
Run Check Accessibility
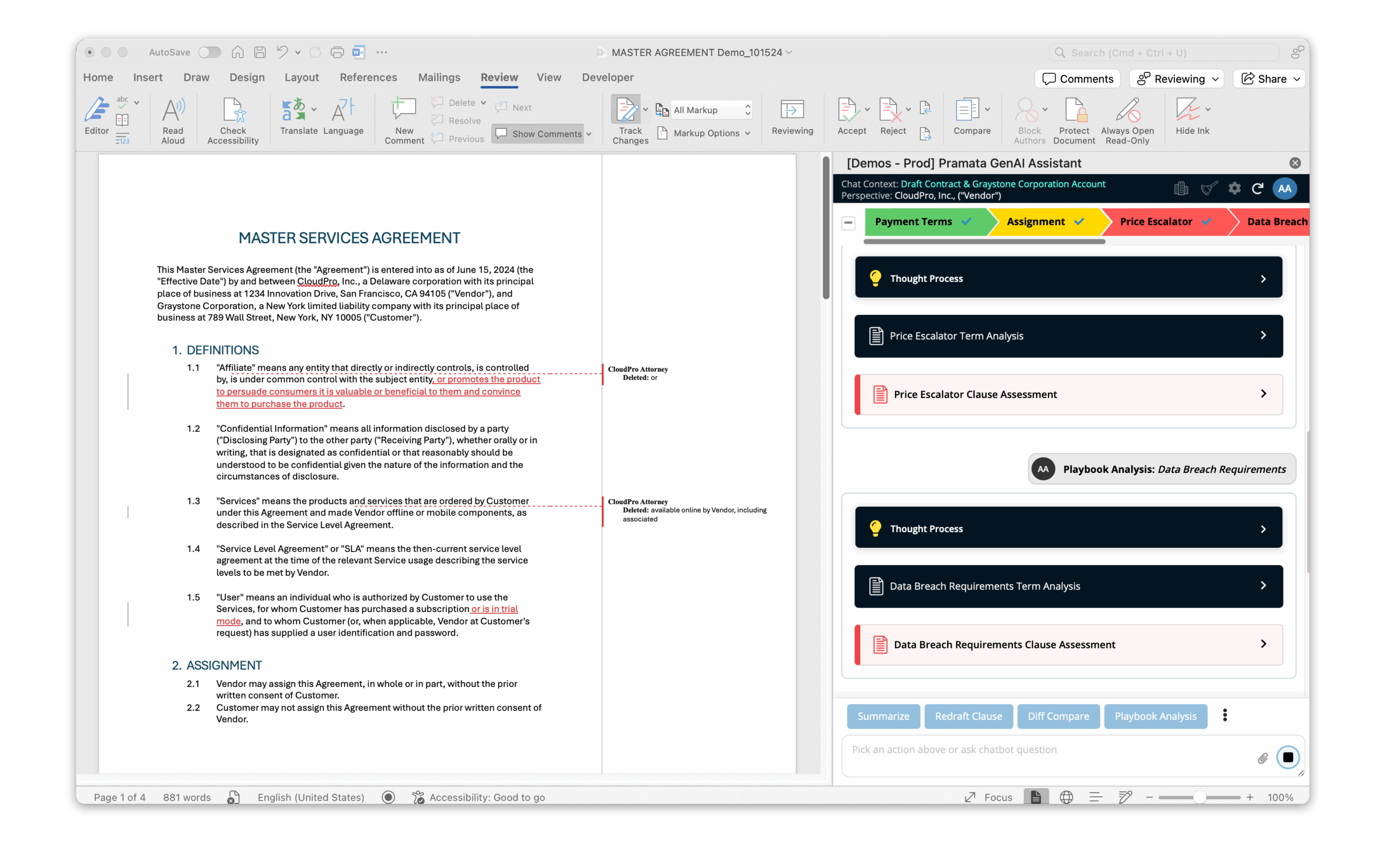(233, 120)
